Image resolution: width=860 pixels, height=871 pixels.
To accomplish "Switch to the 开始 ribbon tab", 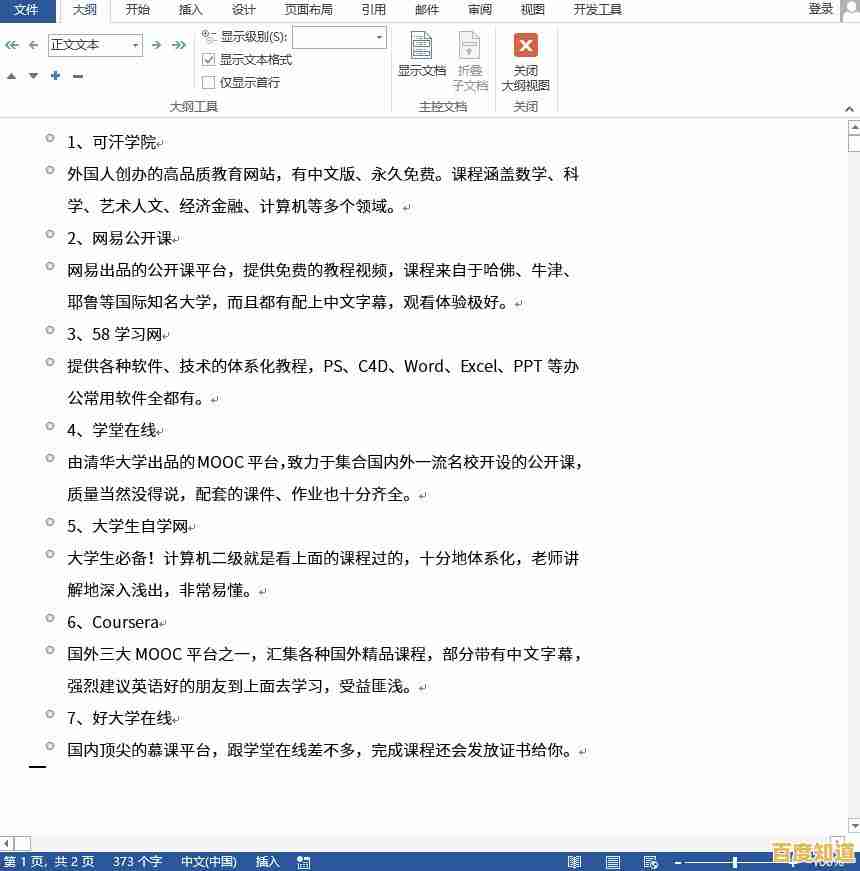I will coord(139,10).
